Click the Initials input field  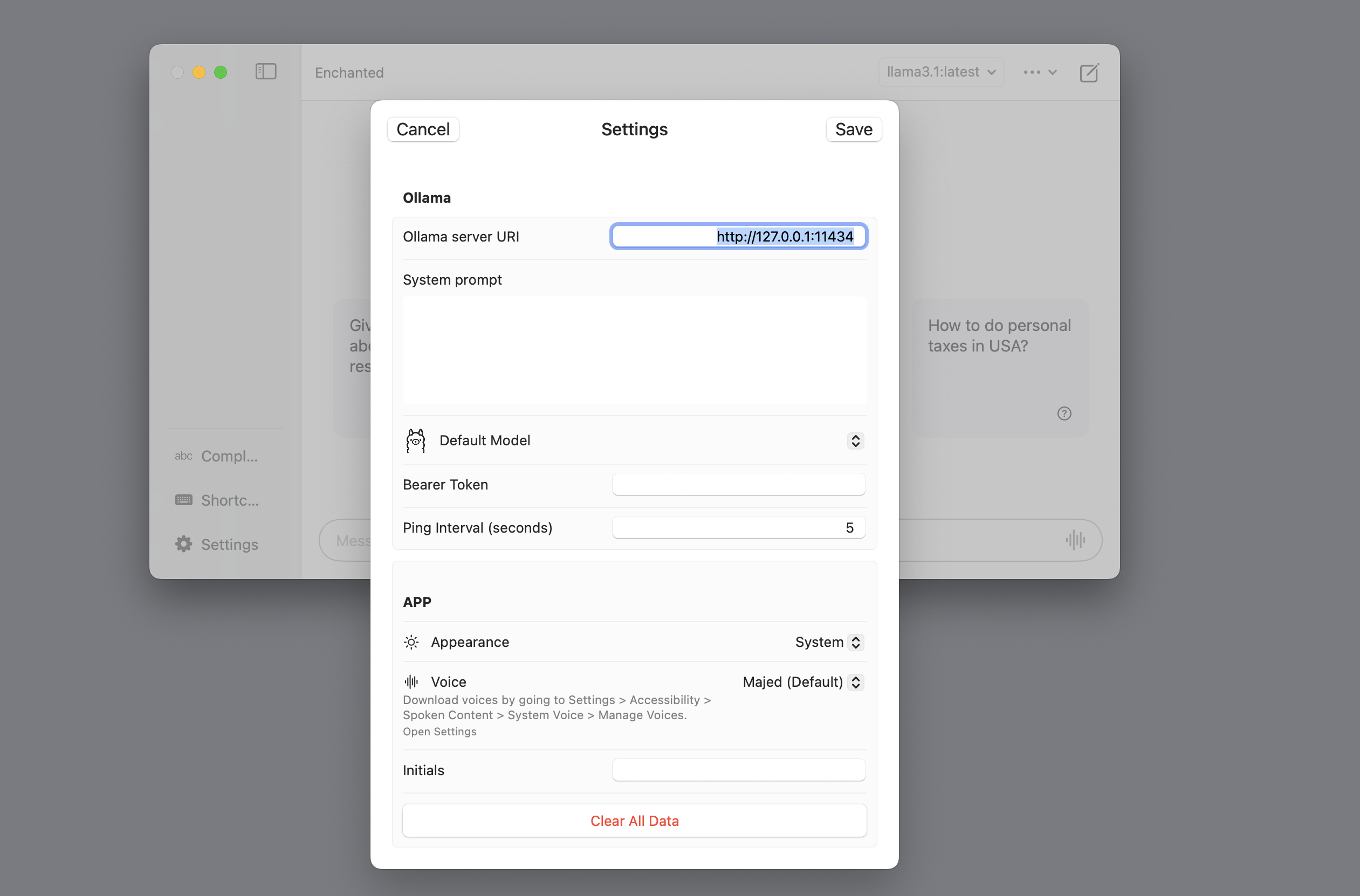(739, 770)
